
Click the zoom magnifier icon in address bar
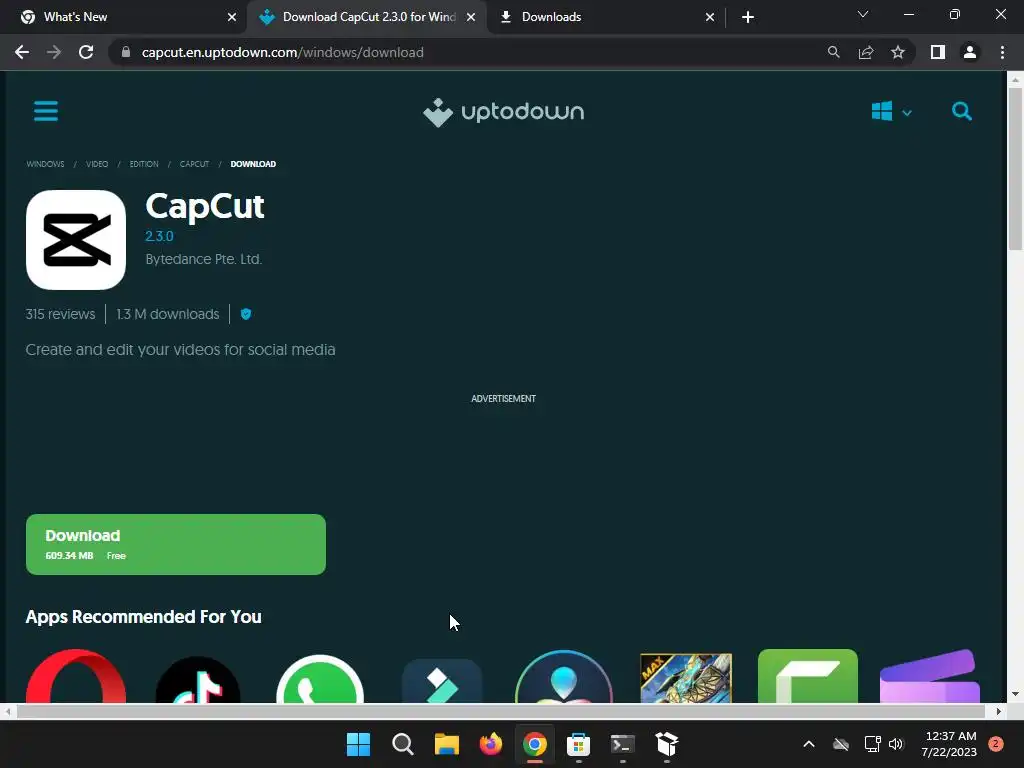(x=833, y=52)
